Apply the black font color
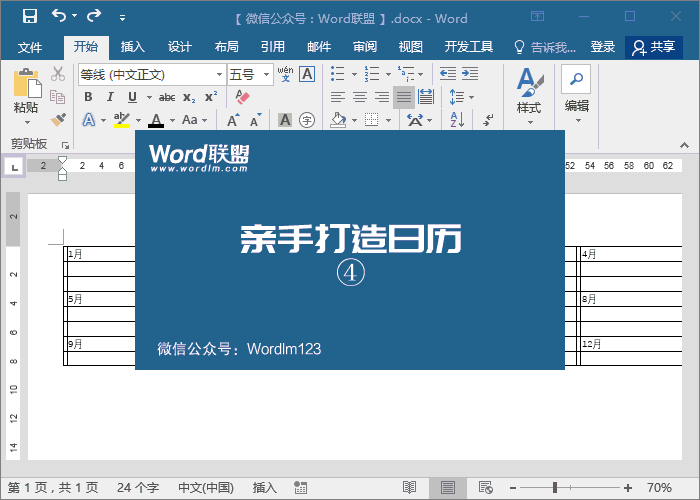The height and width of the screenshot is (500, 700). (156, 120)
